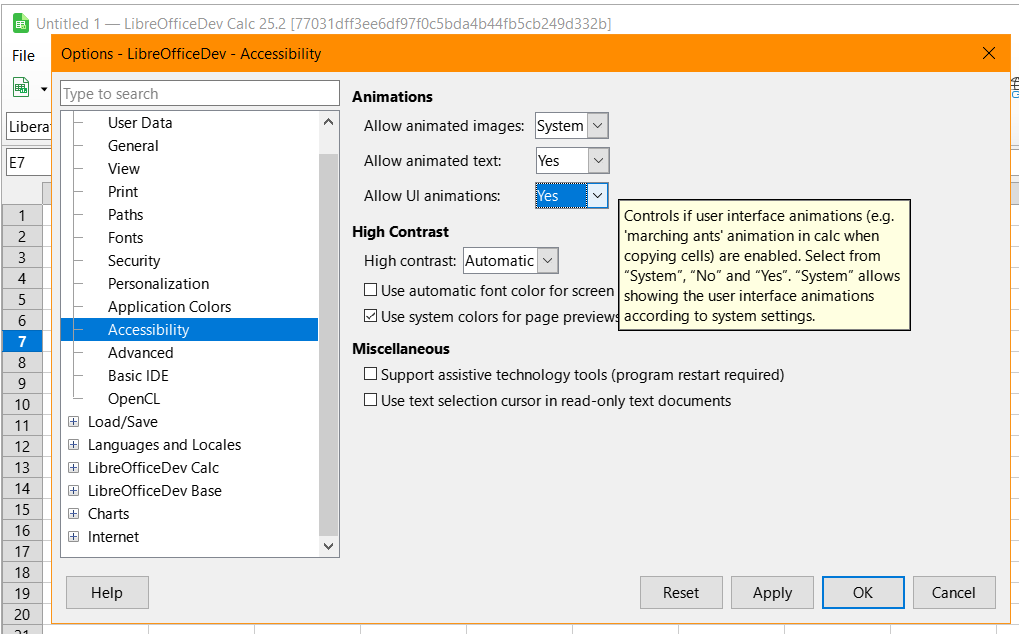Image resolution: width=1019 pixels, height=634 pixels.
Task: Open the Allow animated text dropdown
Action: [572, 161]
